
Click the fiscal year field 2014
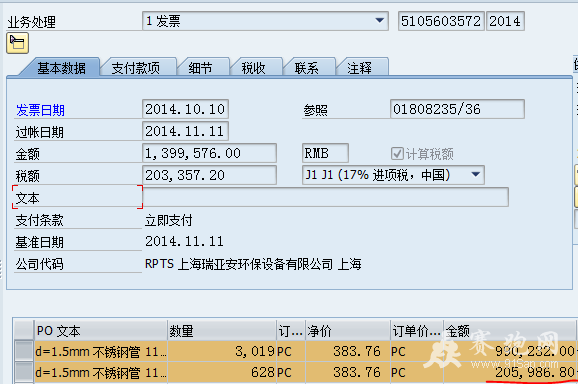[x=505, y=21]
